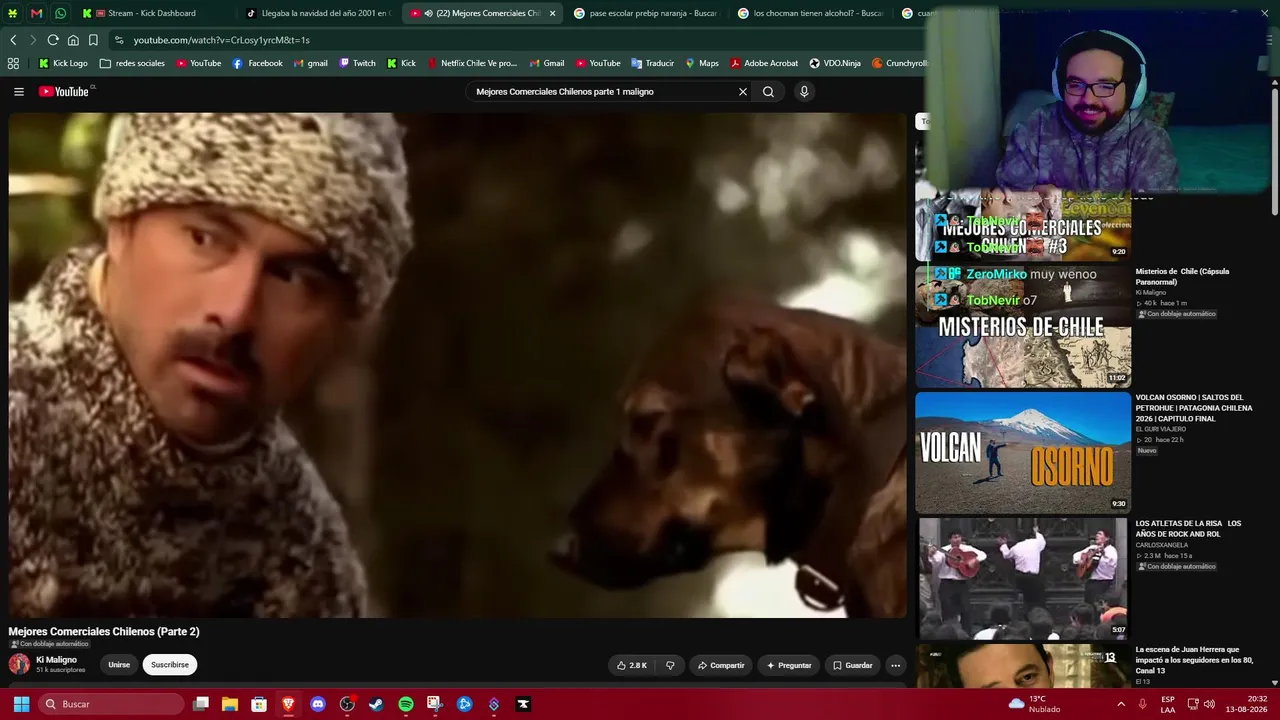Click the video player showing man and dog
The width and height of the screenshot is (1280, 720).
[x=457, y=365]
